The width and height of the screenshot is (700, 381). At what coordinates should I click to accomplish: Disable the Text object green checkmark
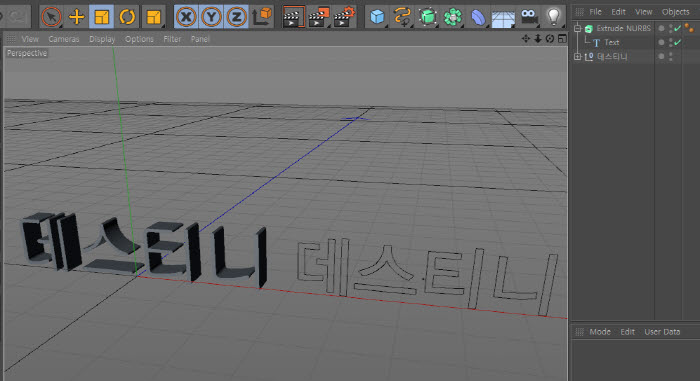tap(678, 42)
